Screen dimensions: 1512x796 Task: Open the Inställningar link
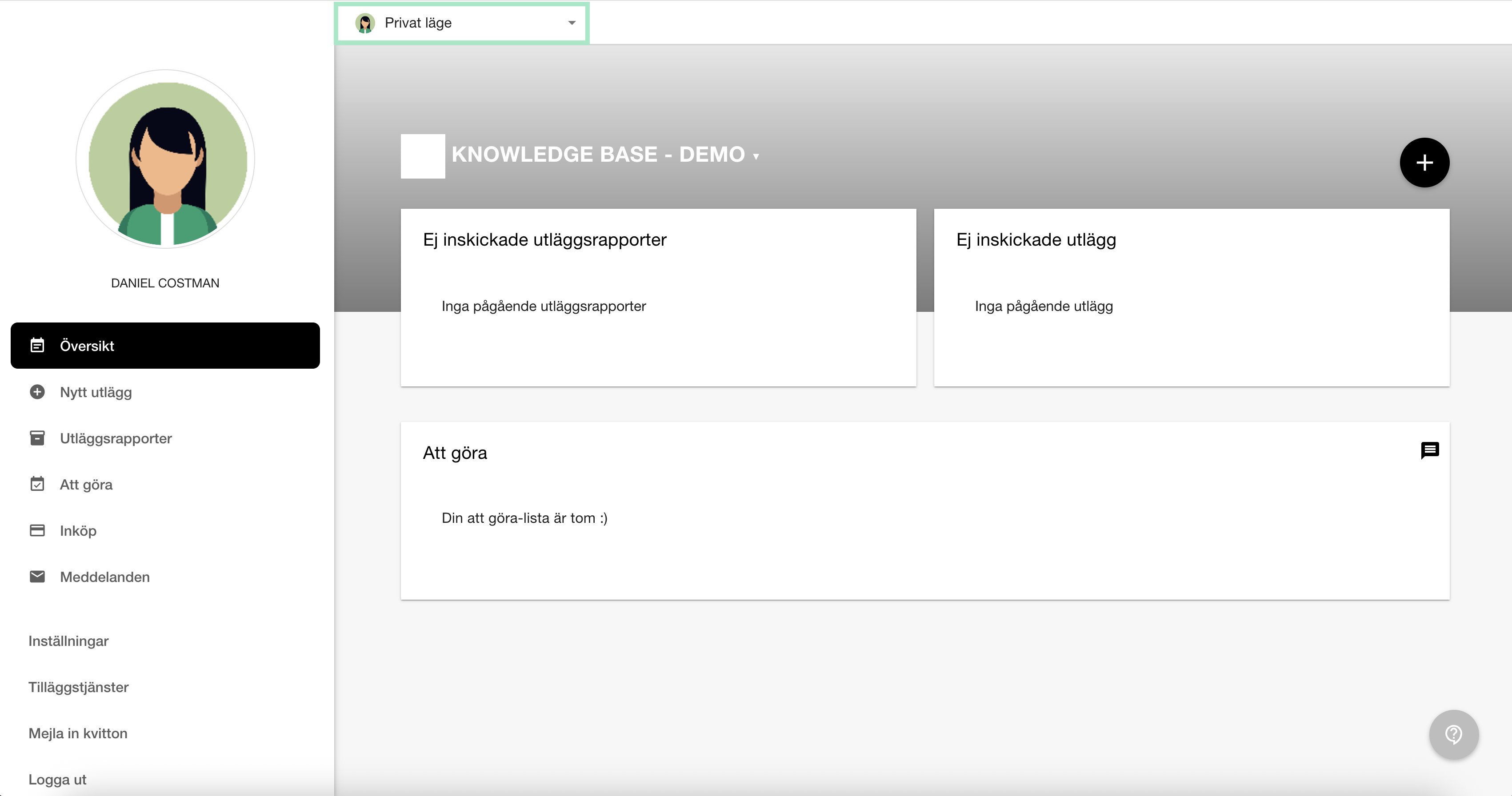tap(69, 641)
